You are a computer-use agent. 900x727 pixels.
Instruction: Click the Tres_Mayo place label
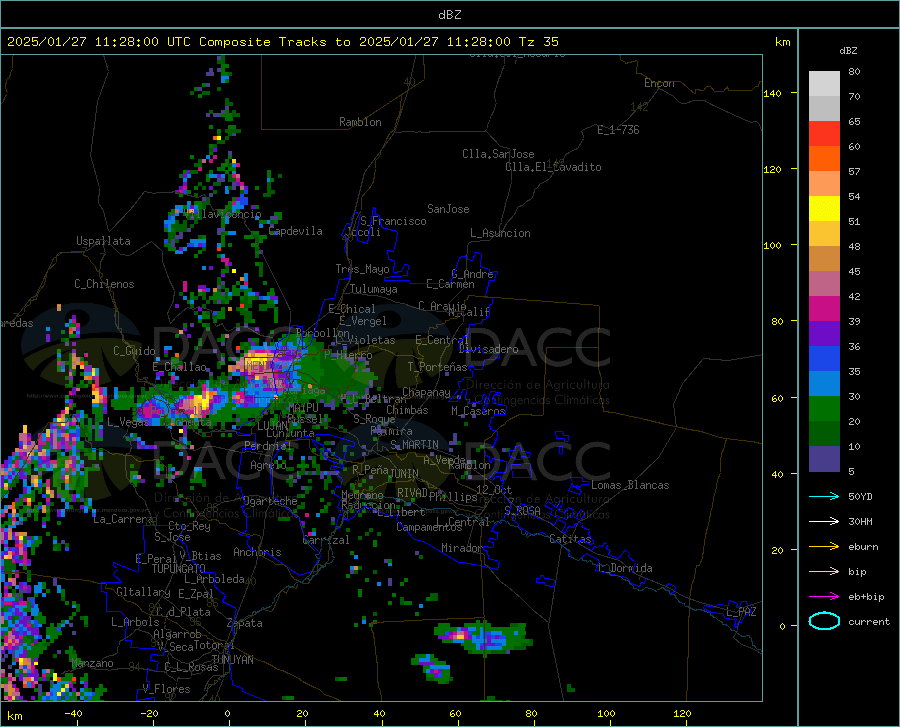click(x=362, y=269)
